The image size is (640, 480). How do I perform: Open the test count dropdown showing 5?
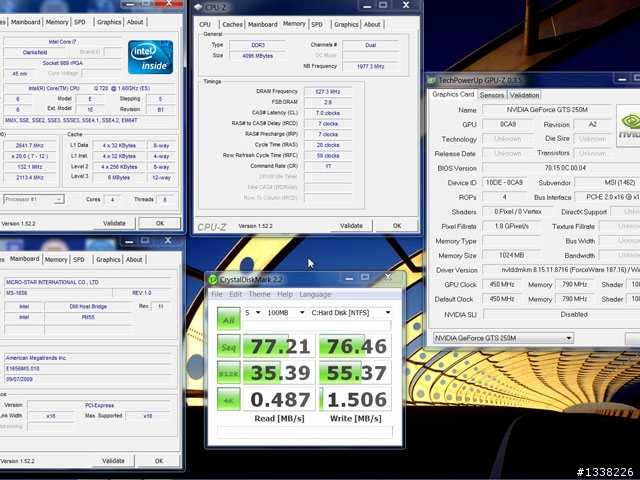click(252, 313)
